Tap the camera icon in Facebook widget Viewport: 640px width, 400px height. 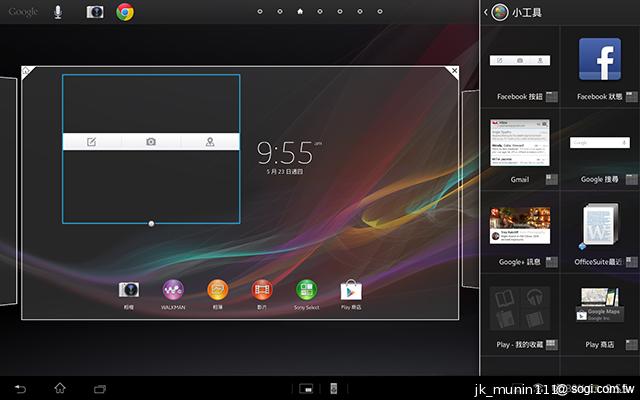tap(151, 142)
